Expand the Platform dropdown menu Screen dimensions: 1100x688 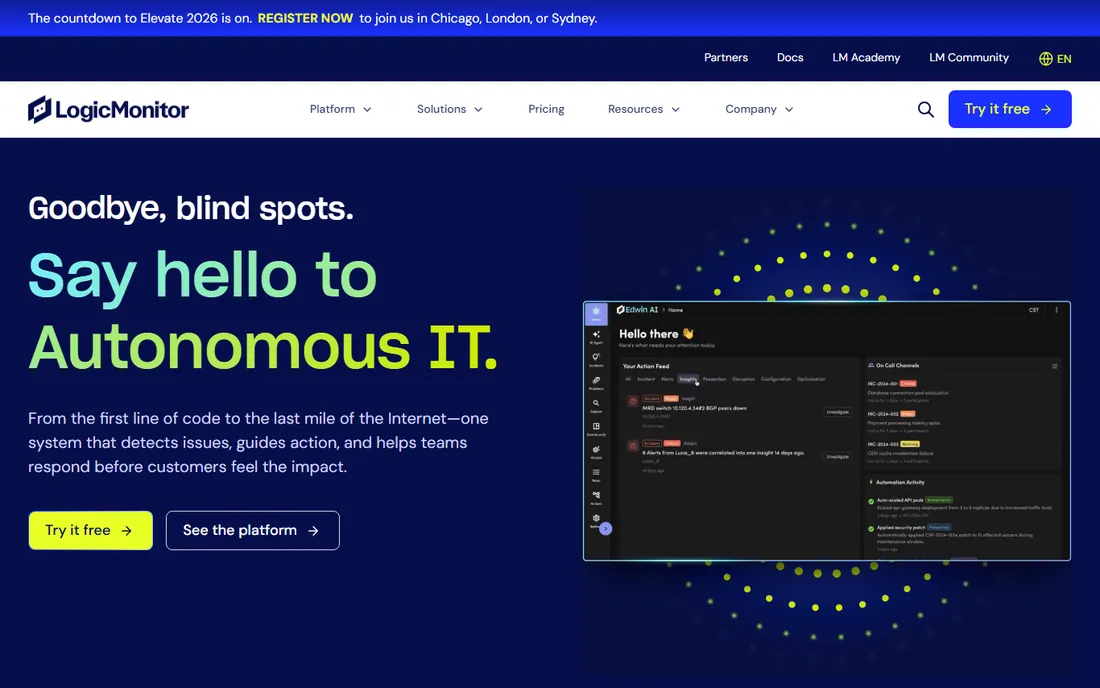click(341, 109)
